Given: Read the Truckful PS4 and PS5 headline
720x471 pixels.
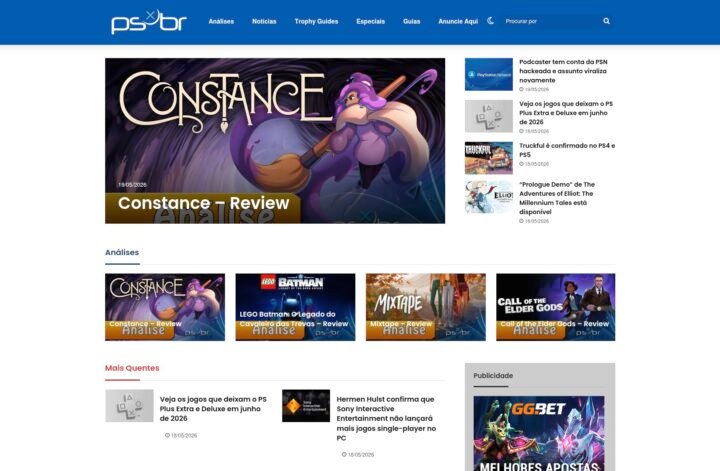Looking at the screenshot, I should click(x=567, y=150).
